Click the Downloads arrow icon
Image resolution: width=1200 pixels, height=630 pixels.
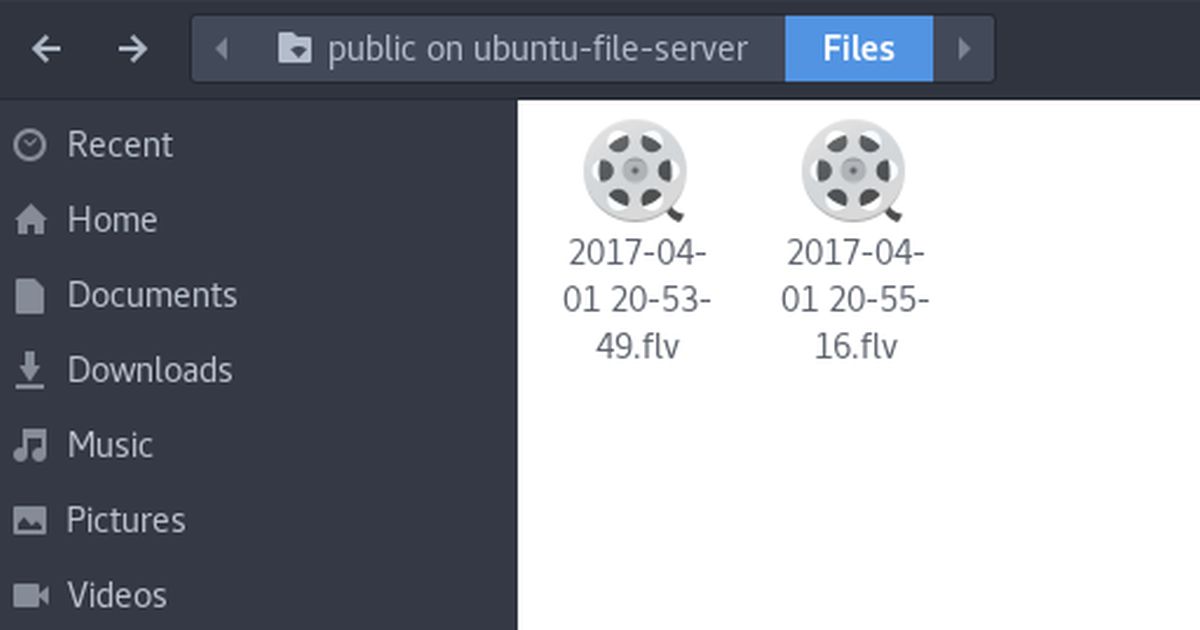pyautogui.click(x=30, y=370)
